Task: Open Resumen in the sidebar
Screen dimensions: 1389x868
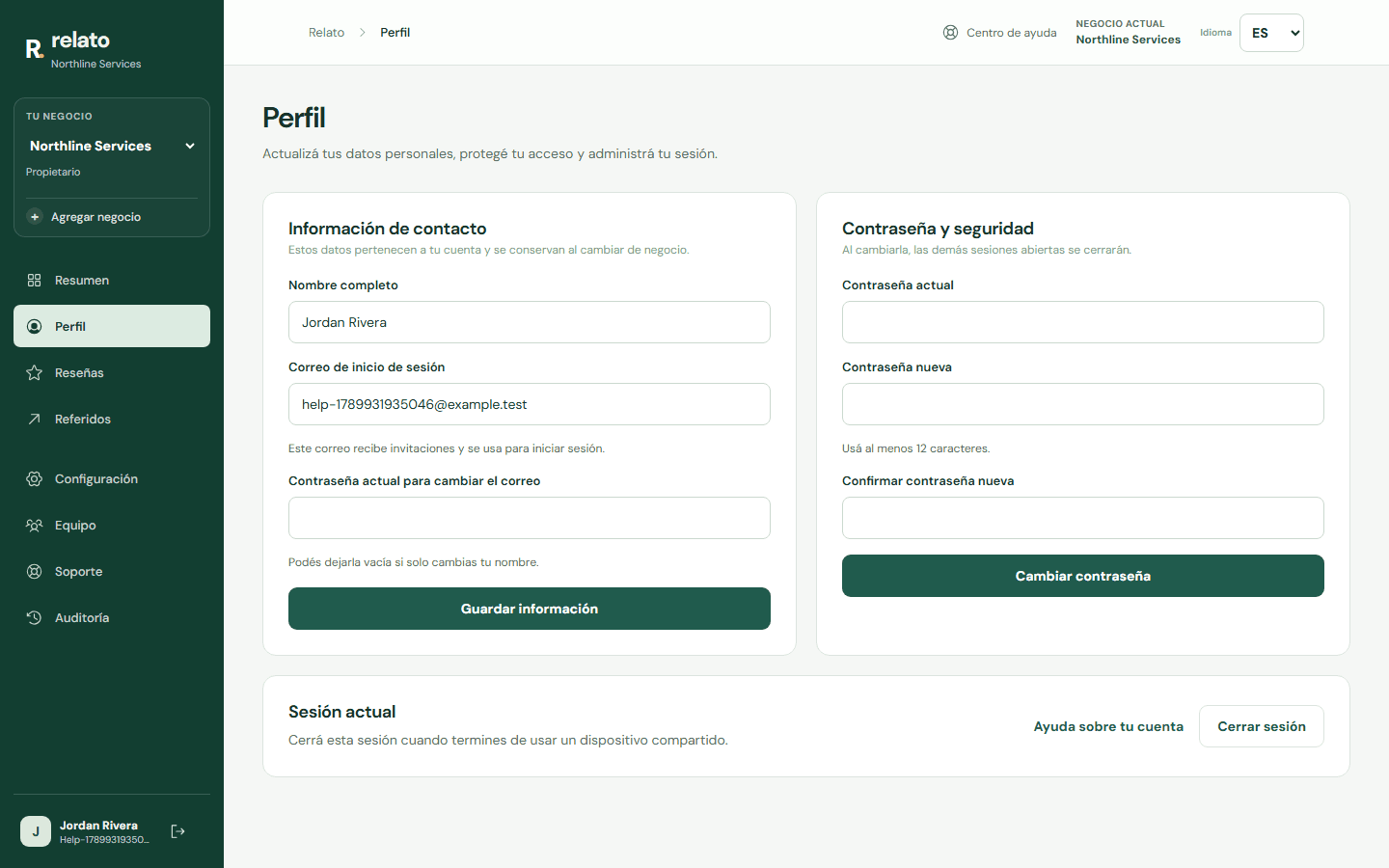Action: pyautogui.click(x=112, y=281)
